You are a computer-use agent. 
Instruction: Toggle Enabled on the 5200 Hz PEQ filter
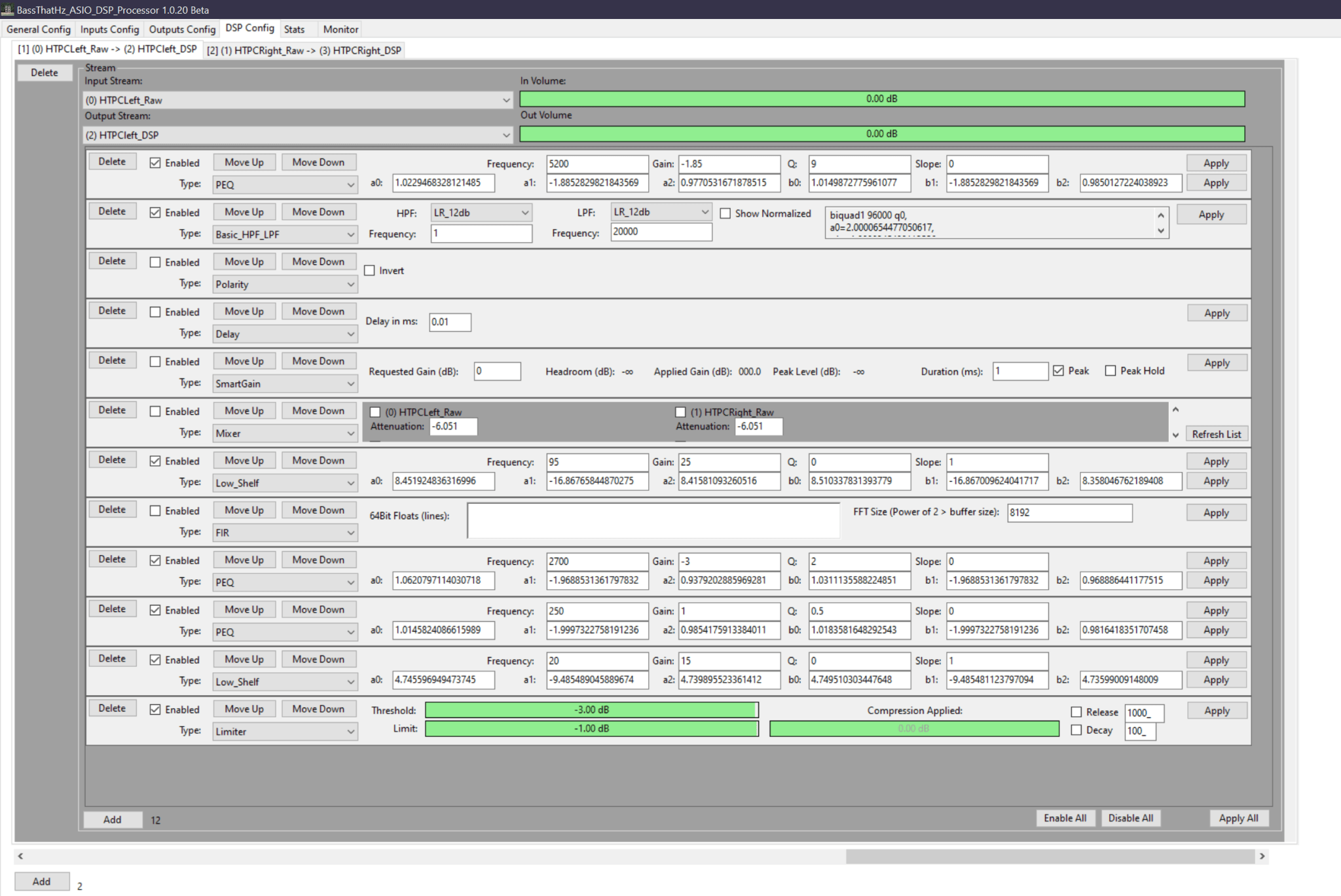tap(155, 163)
